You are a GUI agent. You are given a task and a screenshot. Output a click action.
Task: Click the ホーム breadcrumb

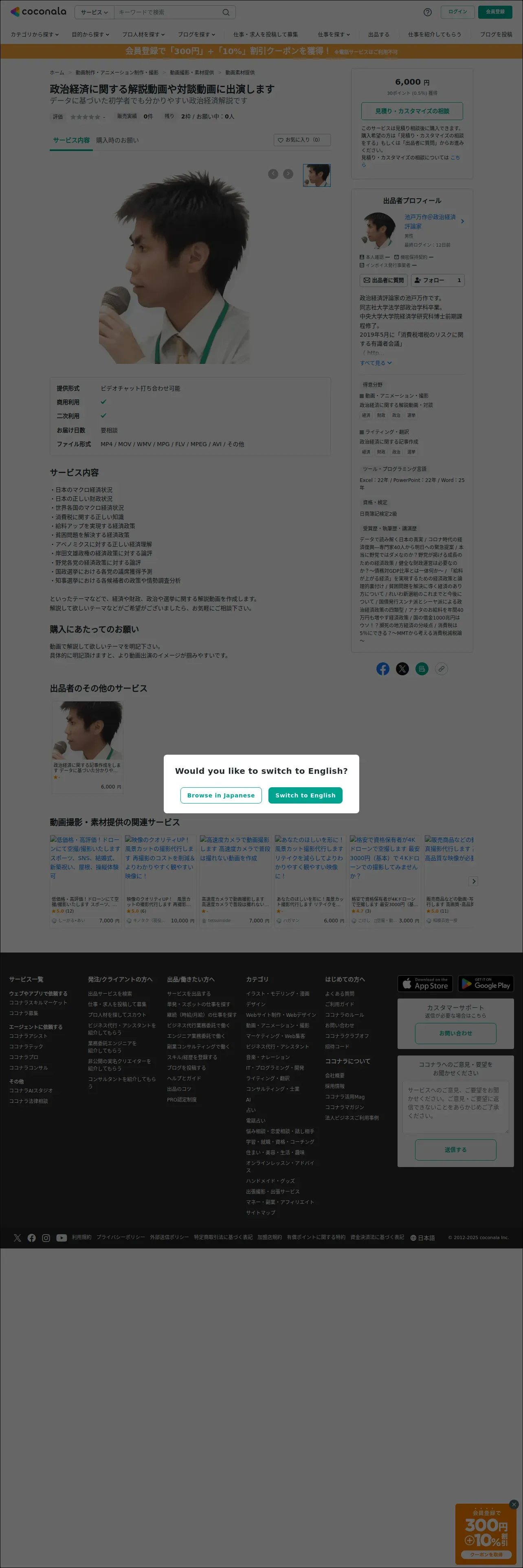(57, 72)
